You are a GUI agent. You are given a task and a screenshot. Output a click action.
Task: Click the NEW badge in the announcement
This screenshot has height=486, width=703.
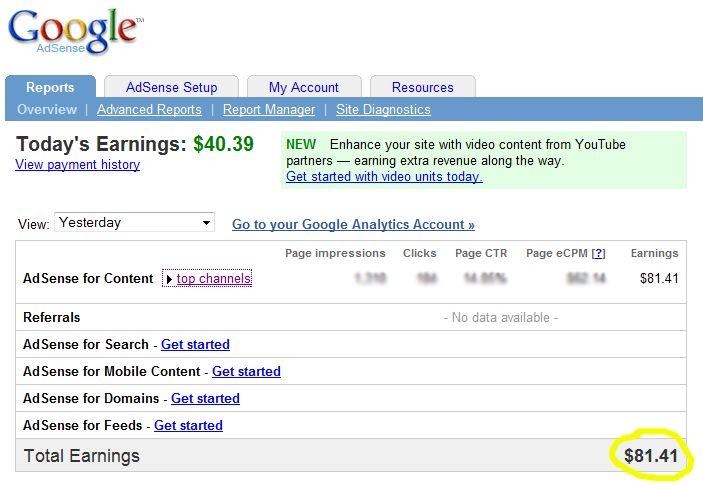click(x=301, y=144)
